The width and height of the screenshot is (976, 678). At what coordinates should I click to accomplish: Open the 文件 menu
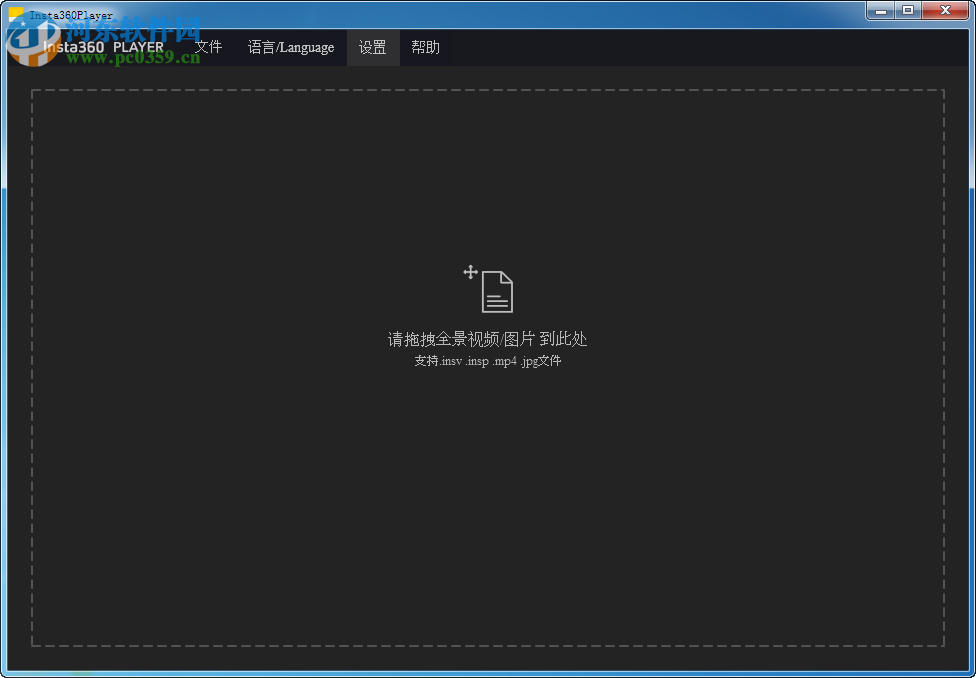[208, 47]
